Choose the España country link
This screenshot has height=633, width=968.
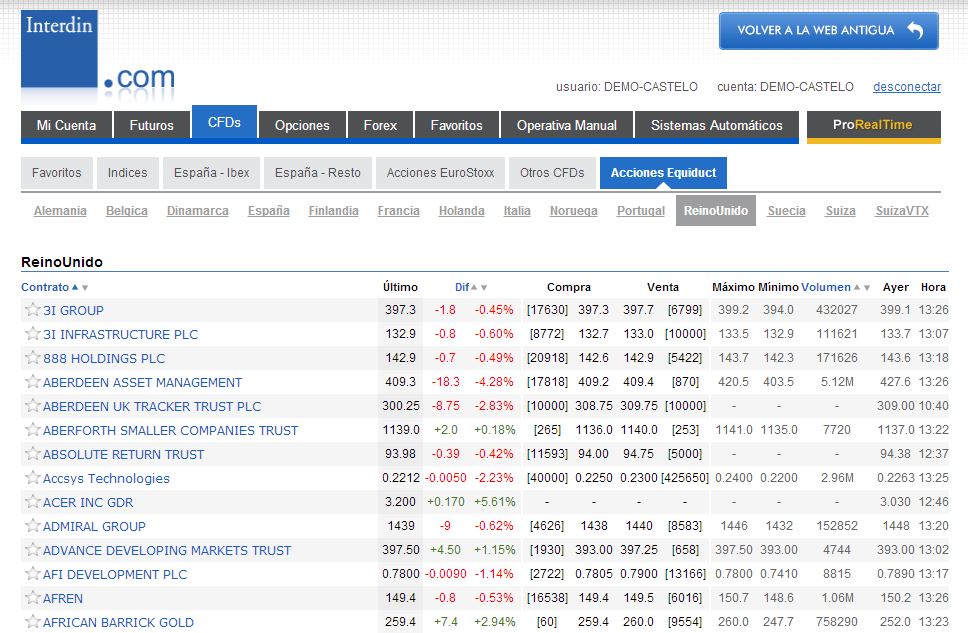pyautogui.click(x=269, y=211)
